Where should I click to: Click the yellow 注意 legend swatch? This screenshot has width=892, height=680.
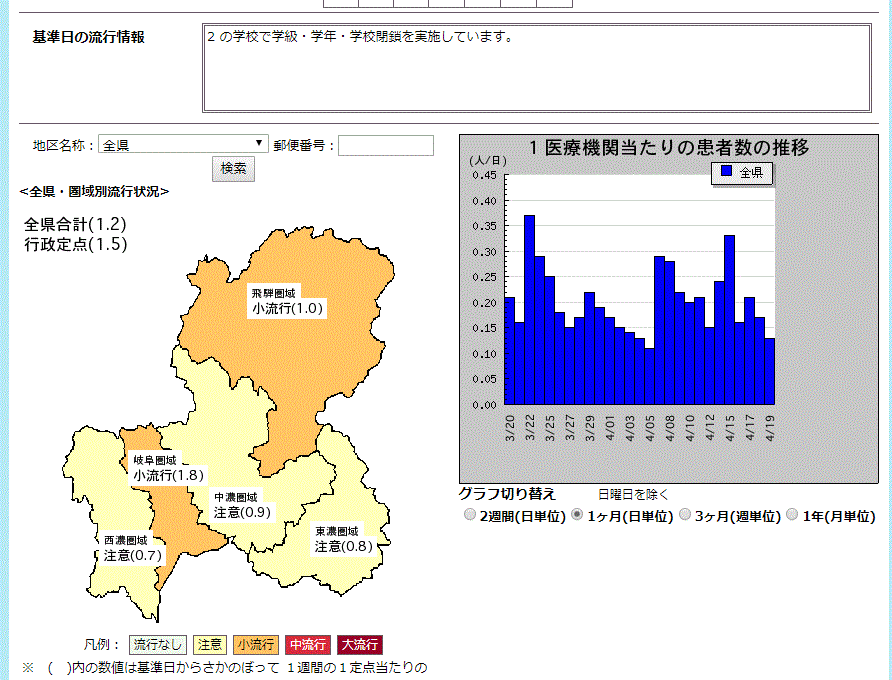coord(210,645)
